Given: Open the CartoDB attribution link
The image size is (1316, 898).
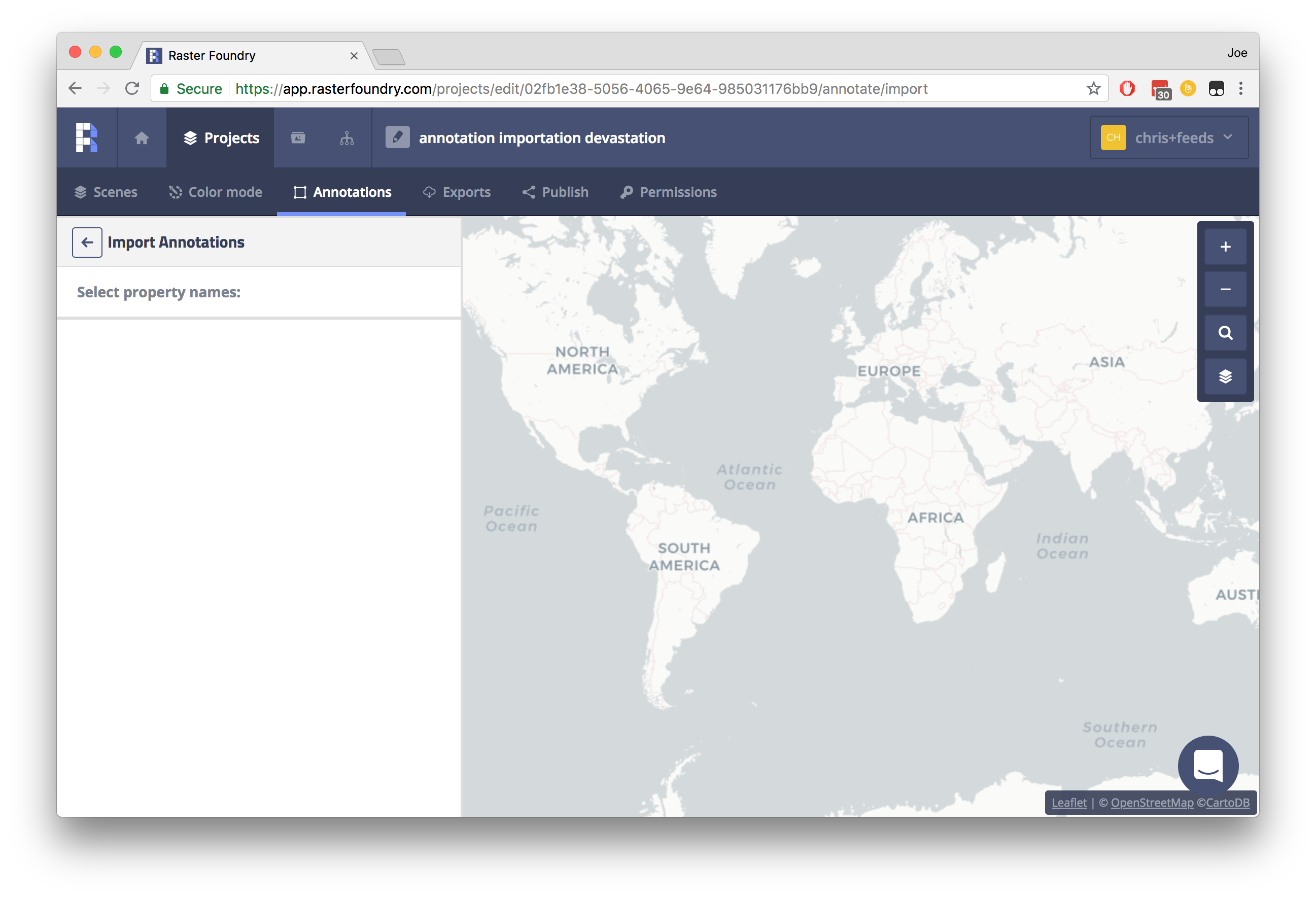Looking at the screenshot, I should 1227,802.
